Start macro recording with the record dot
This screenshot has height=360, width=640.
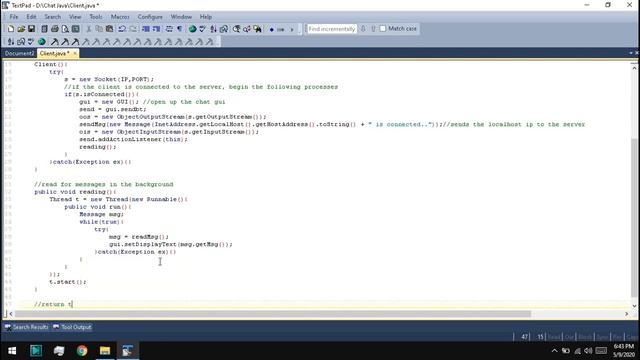tap(271, 29)
